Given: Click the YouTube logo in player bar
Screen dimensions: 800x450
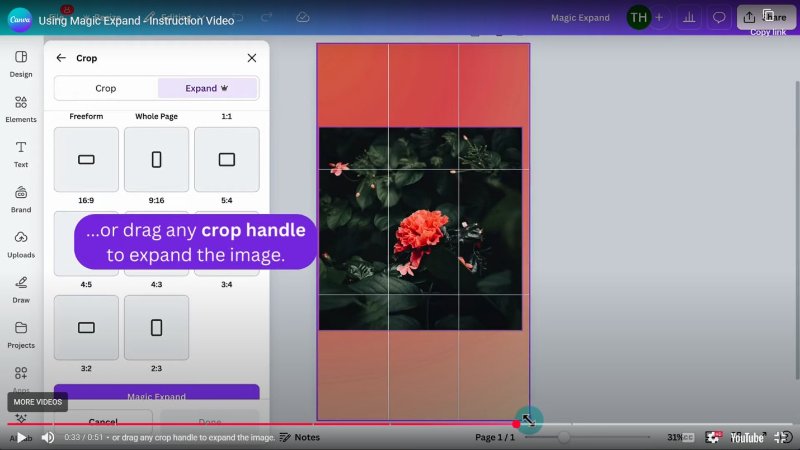Looking at the screenshot, I should (x=747, y=437).
